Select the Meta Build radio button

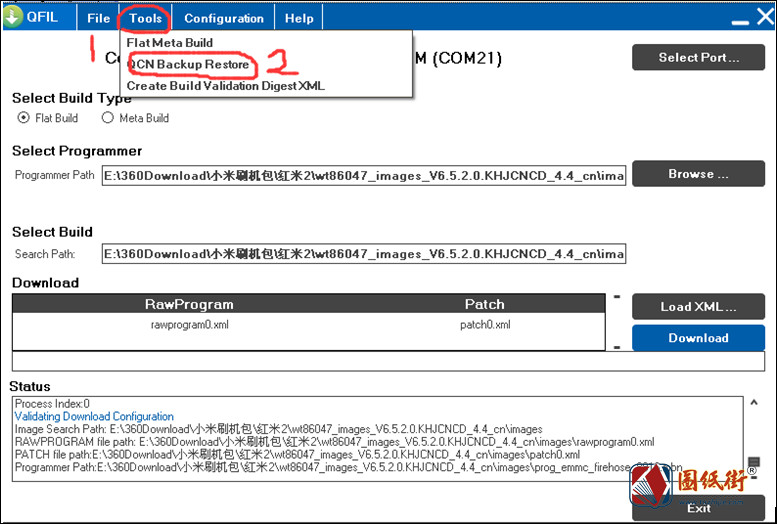[108, 118]
